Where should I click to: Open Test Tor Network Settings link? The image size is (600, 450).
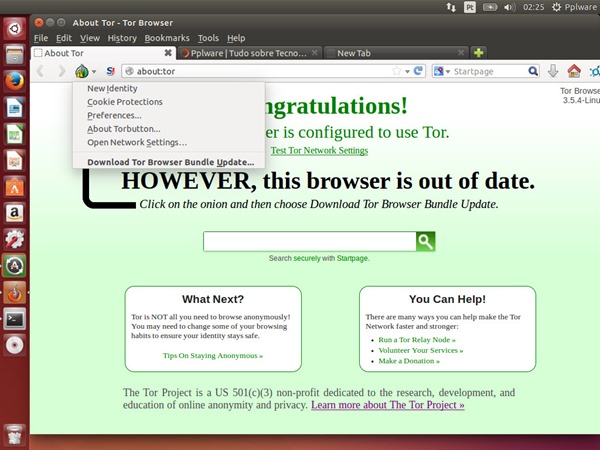click(x=319, y=150)
